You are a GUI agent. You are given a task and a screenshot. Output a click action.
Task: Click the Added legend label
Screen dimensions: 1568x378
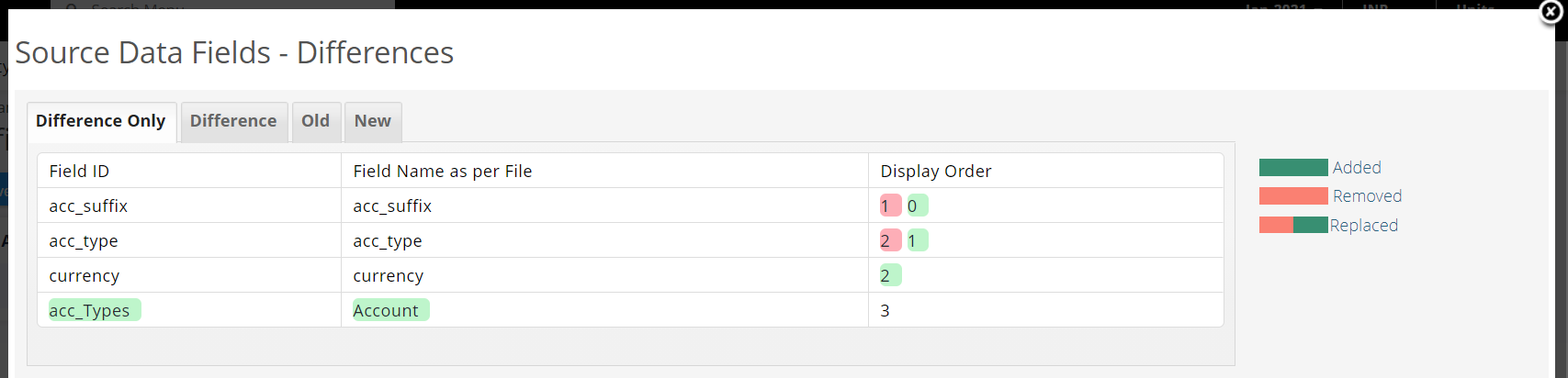click(1357, 168)
